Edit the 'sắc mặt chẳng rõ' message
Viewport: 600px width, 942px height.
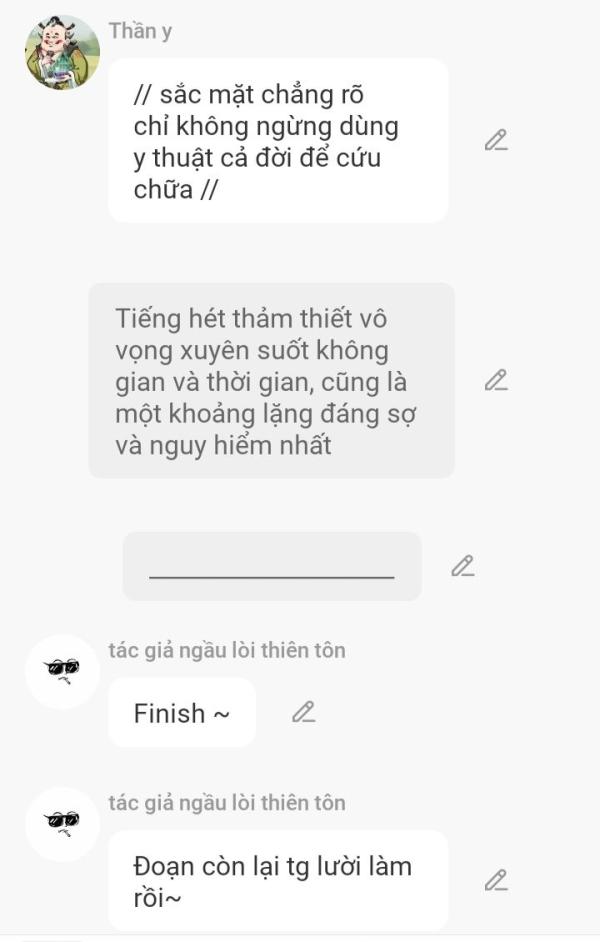tap(496, 140)
